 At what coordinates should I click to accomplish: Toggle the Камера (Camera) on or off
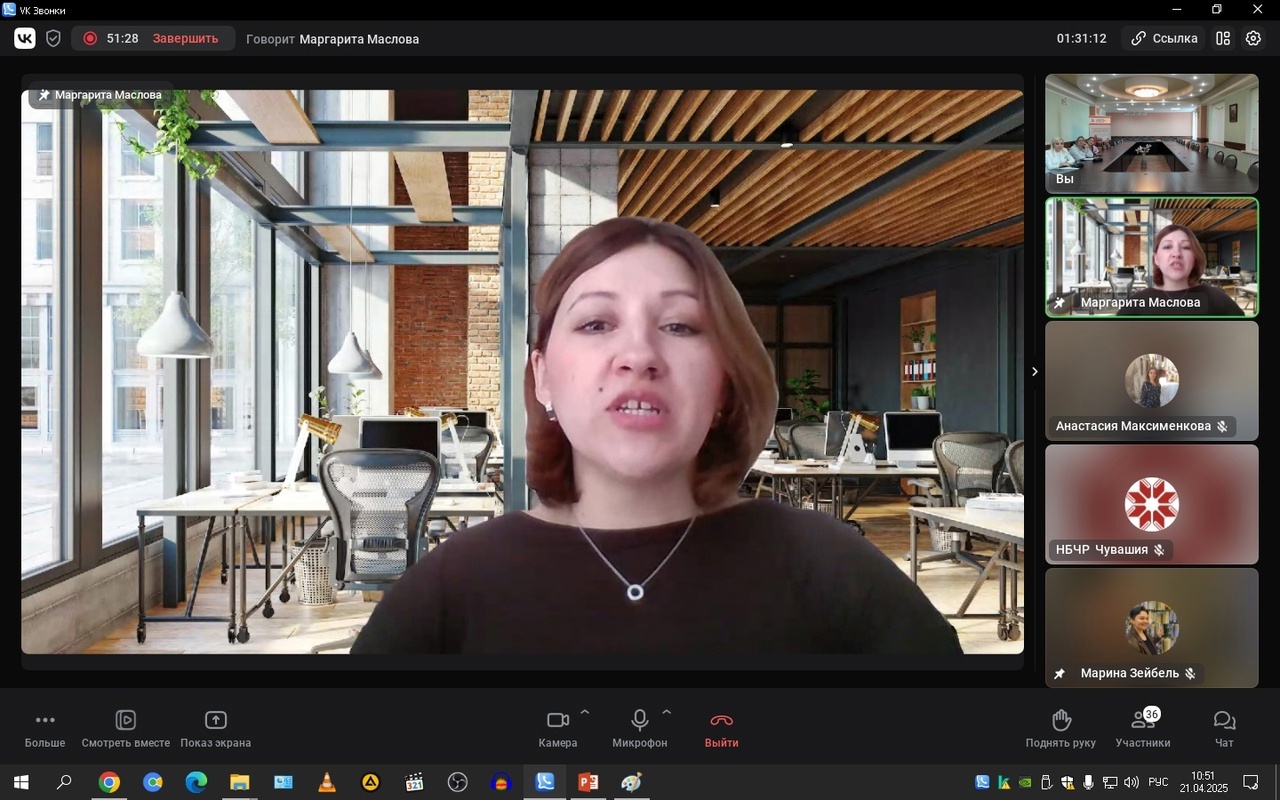558,729
